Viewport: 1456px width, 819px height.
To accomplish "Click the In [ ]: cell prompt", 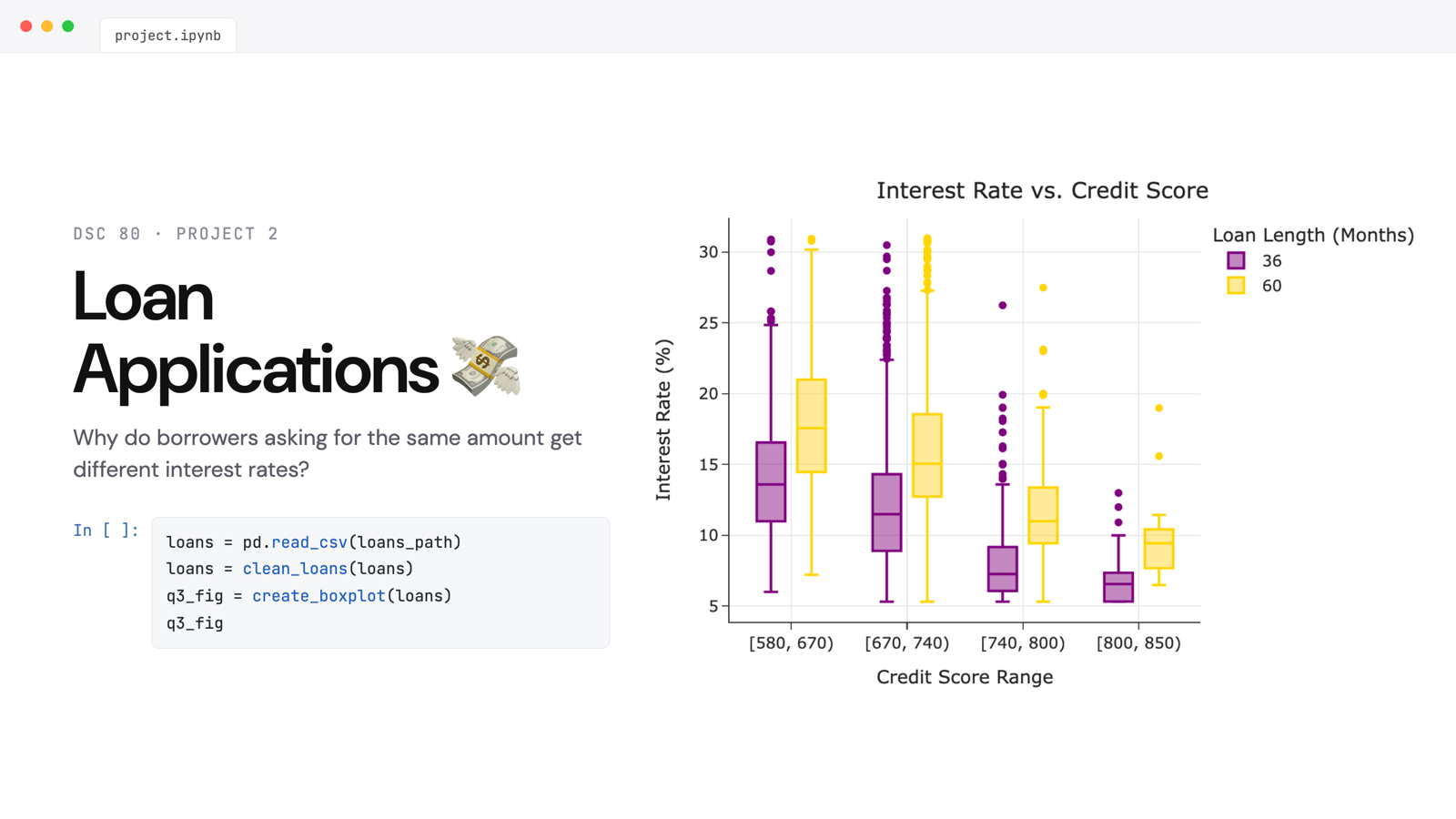I will point(106,531).
